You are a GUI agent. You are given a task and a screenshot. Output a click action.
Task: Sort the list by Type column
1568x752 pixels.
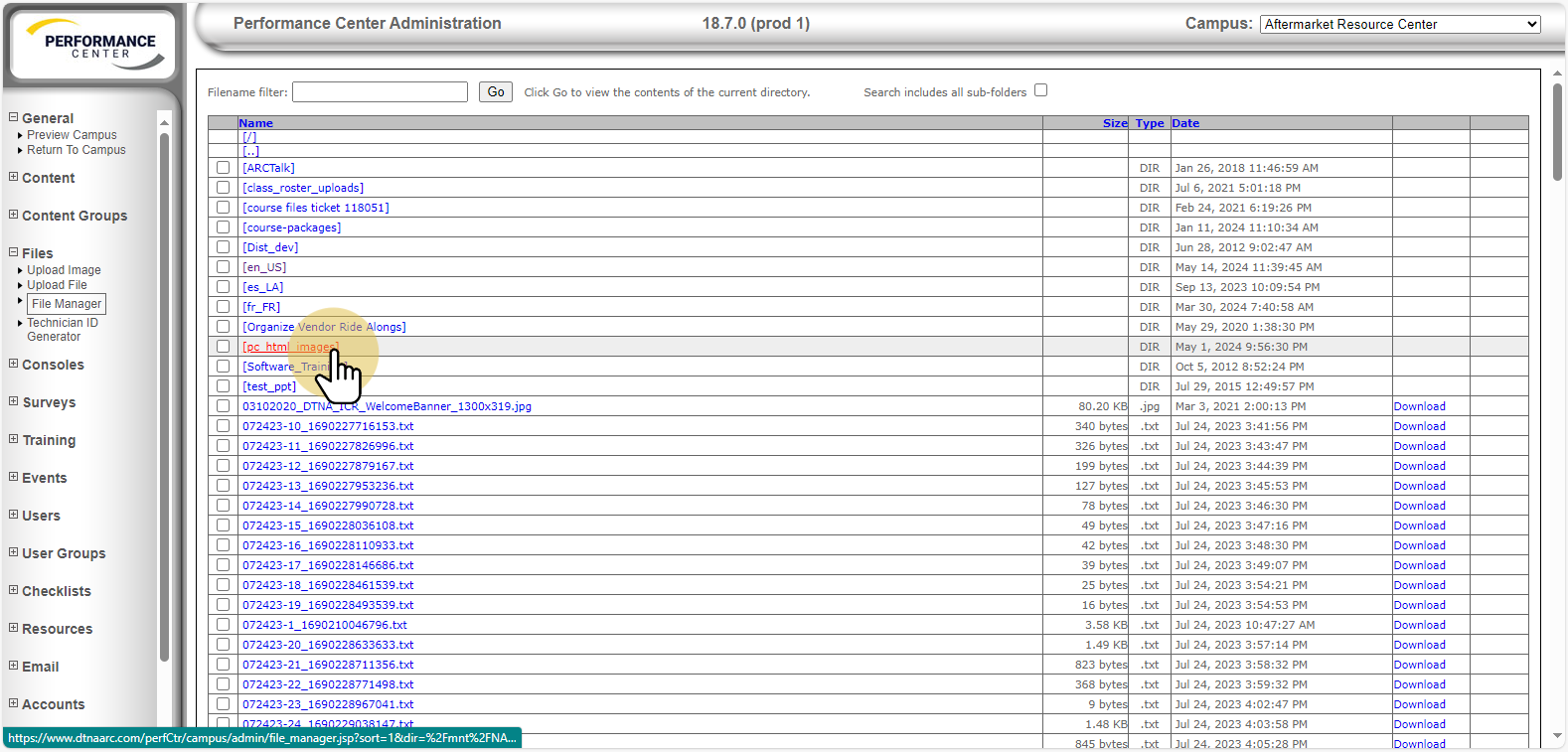(x=1150, y=123)
